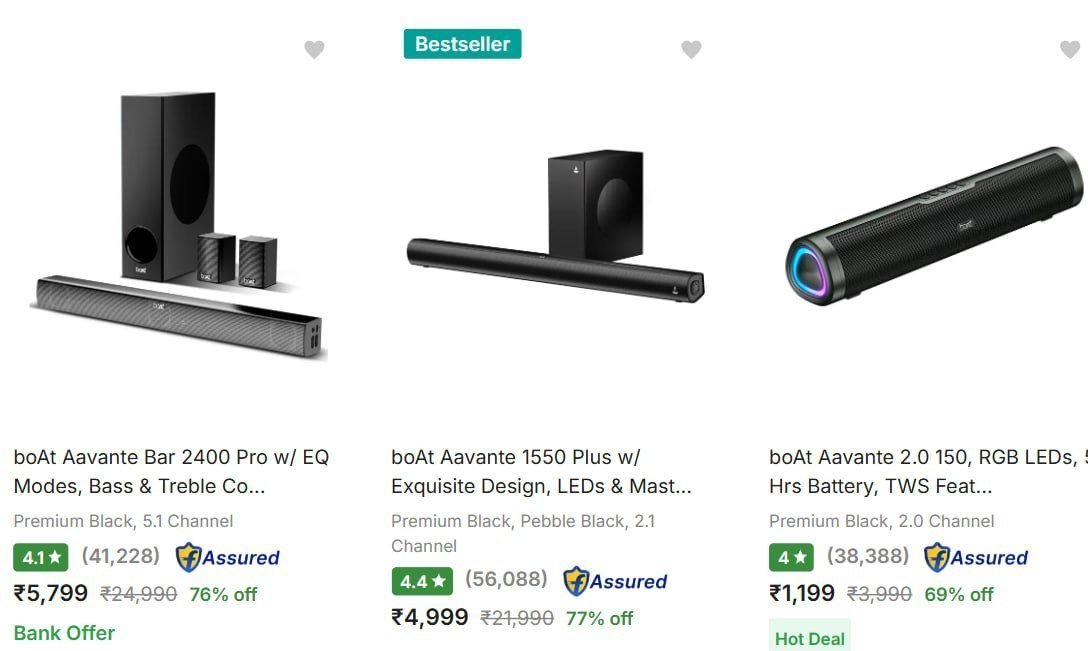Viewport: 1088px width, 651px height.
Task: Click the ₹5,799 price
Action: tap(51, 593)
